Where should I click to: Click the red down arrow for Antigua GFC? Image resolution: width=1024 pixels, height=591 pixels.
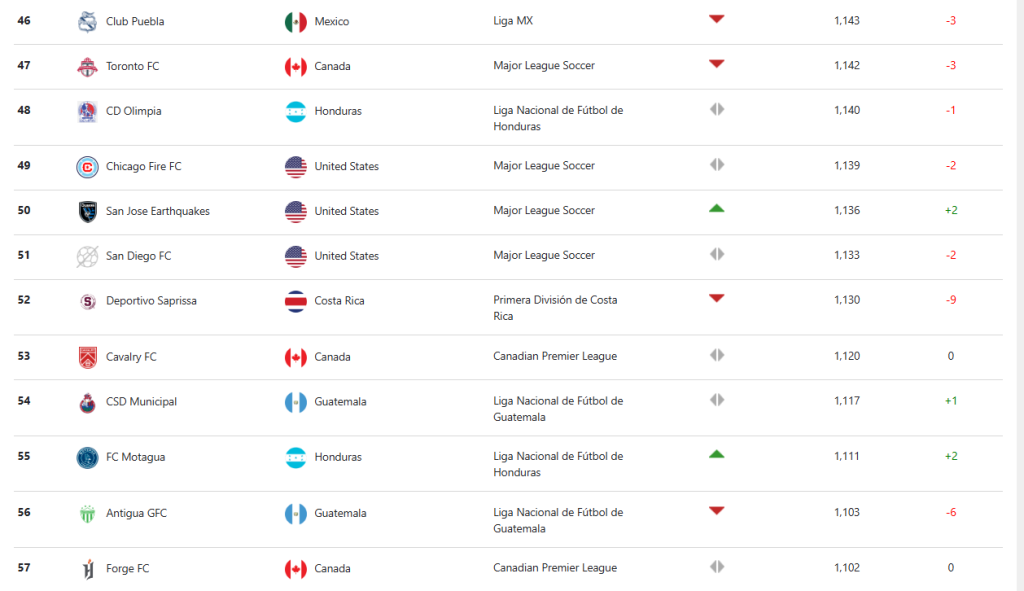(716, 511)
